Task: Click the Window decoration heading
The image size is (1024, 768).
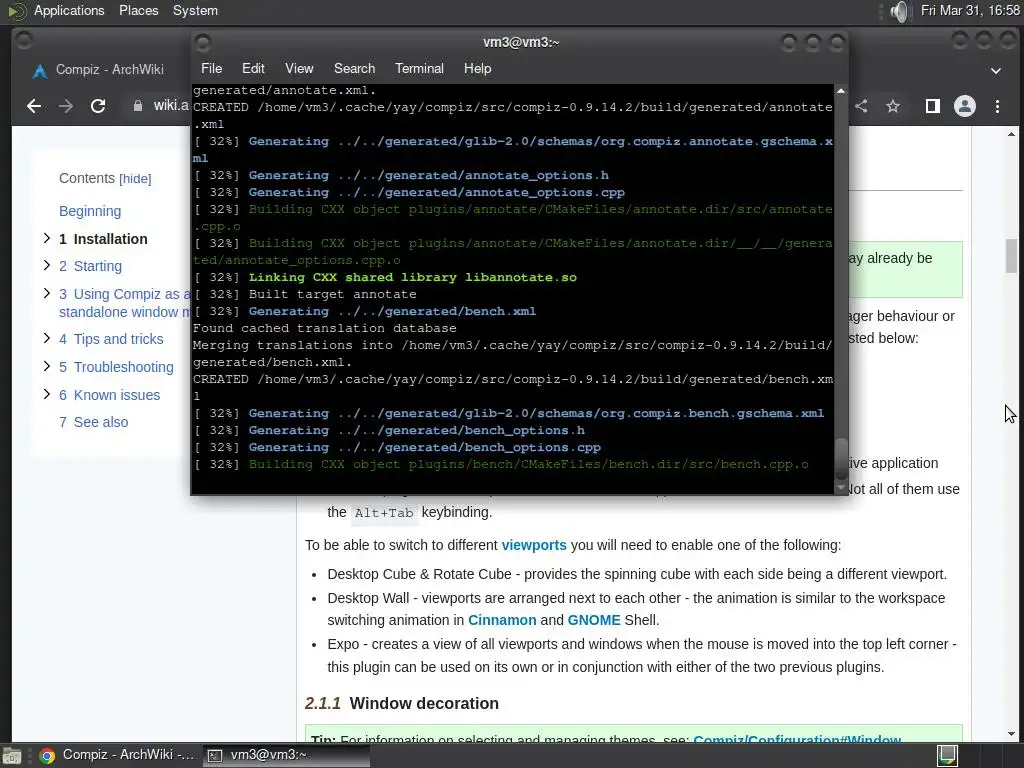Action: tap(423, 703)
